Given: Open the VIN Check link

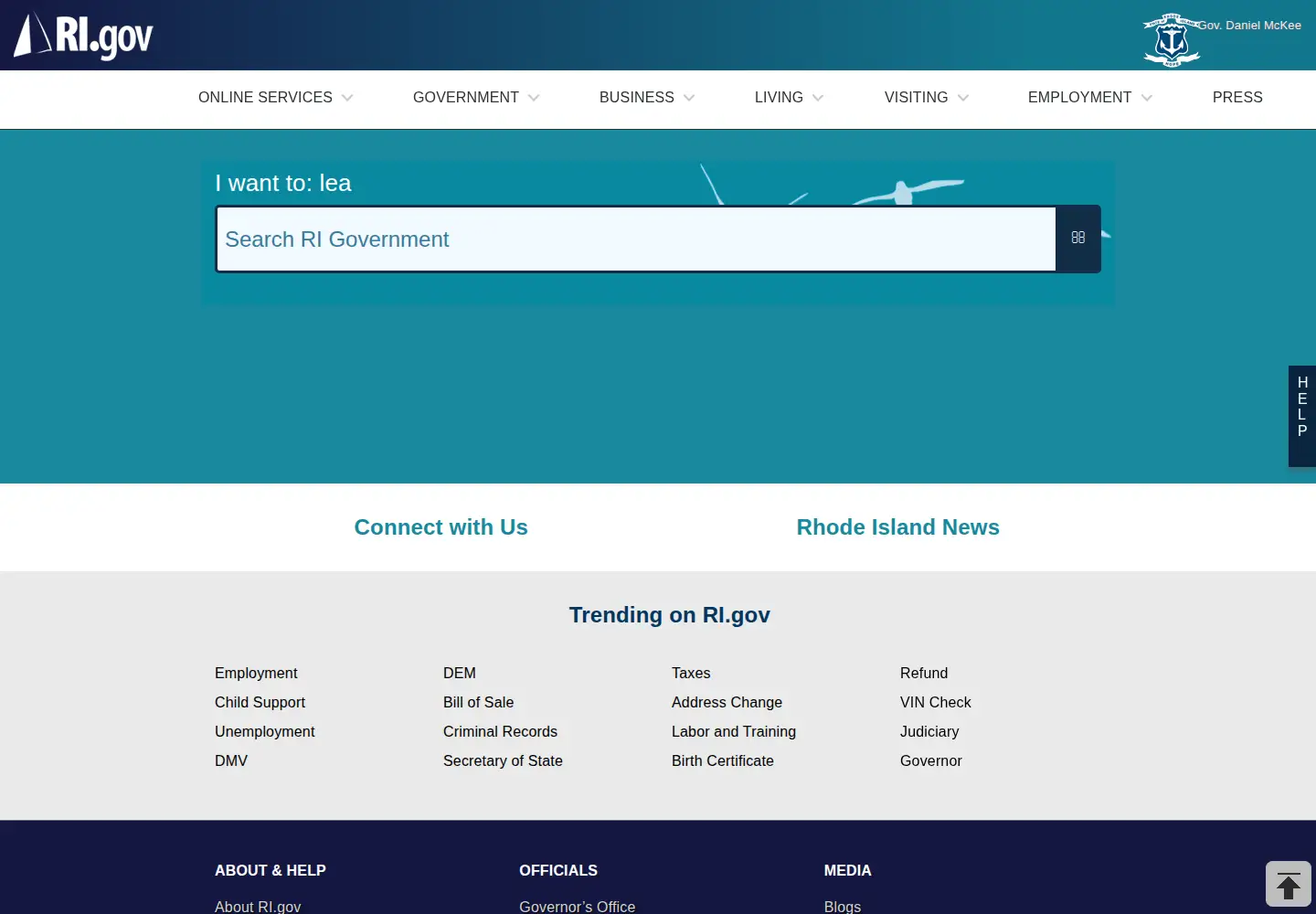Looking at the screenshot, I should click(936, 702).
